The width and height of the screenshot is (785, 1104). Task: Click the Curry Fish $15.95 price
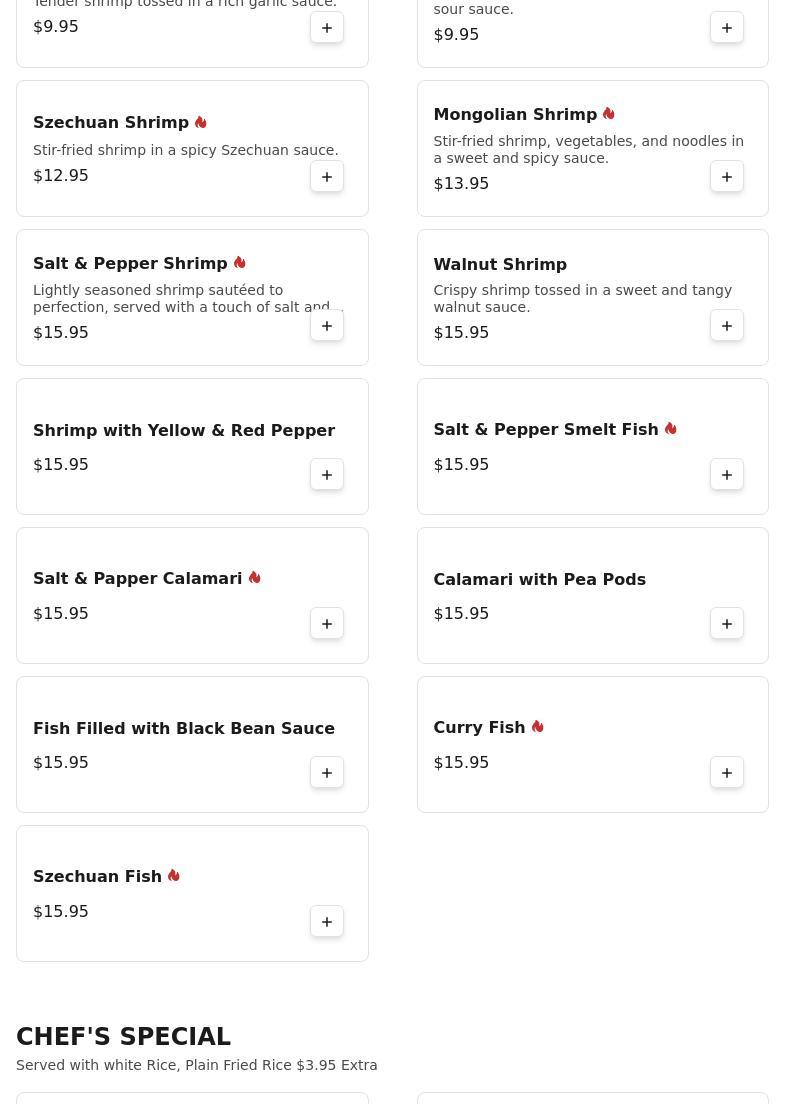click(461, 763)
